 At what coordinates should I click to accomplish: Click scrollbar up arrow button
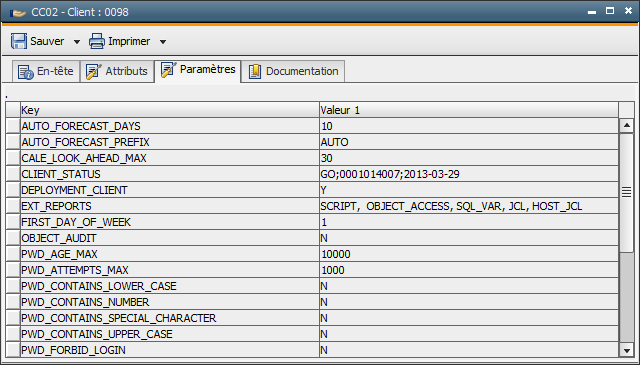[x=627, y=125]
